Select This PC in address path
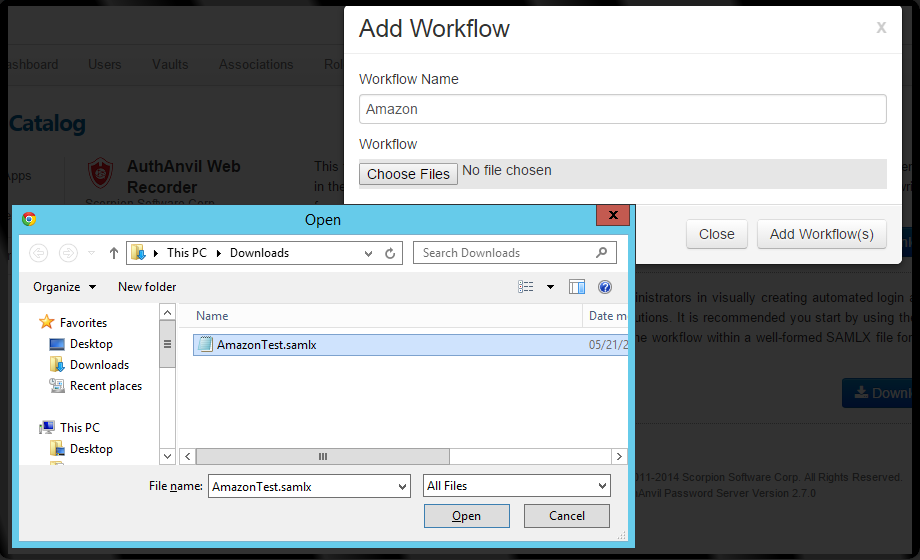Viewport: 920px width, 560px height. click(x=187, y=253)
